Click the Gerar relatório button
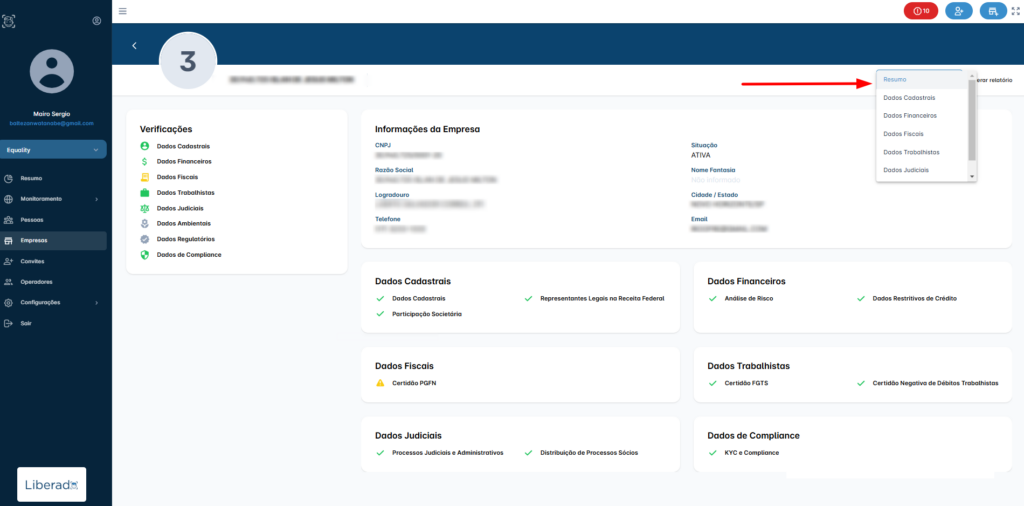Viewport: 1024px width, 506px height. click(x=993, y=80)
